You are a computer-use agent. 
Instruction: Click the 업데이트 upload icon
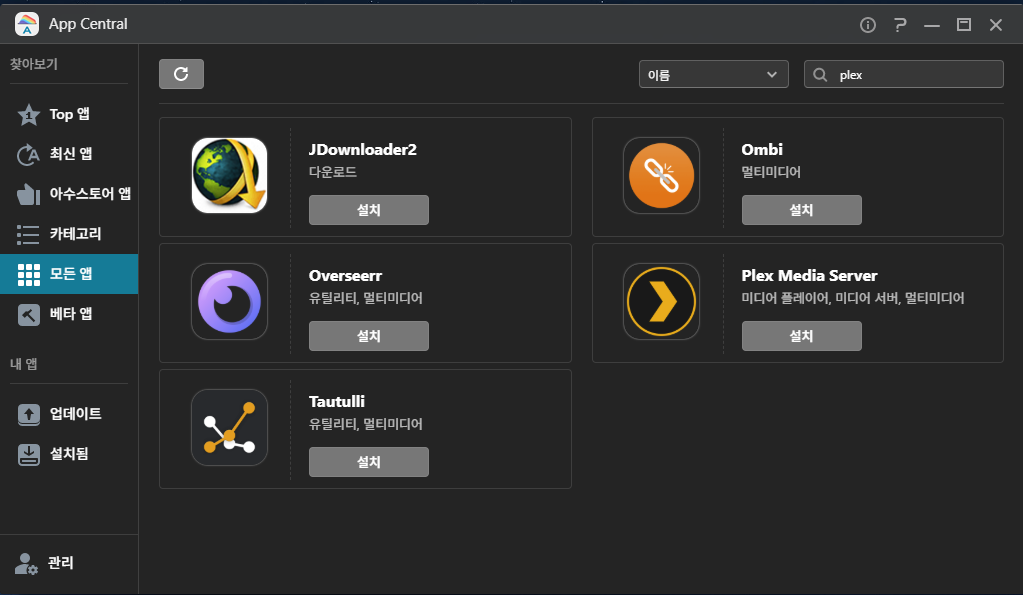click(x=28, y=414)
